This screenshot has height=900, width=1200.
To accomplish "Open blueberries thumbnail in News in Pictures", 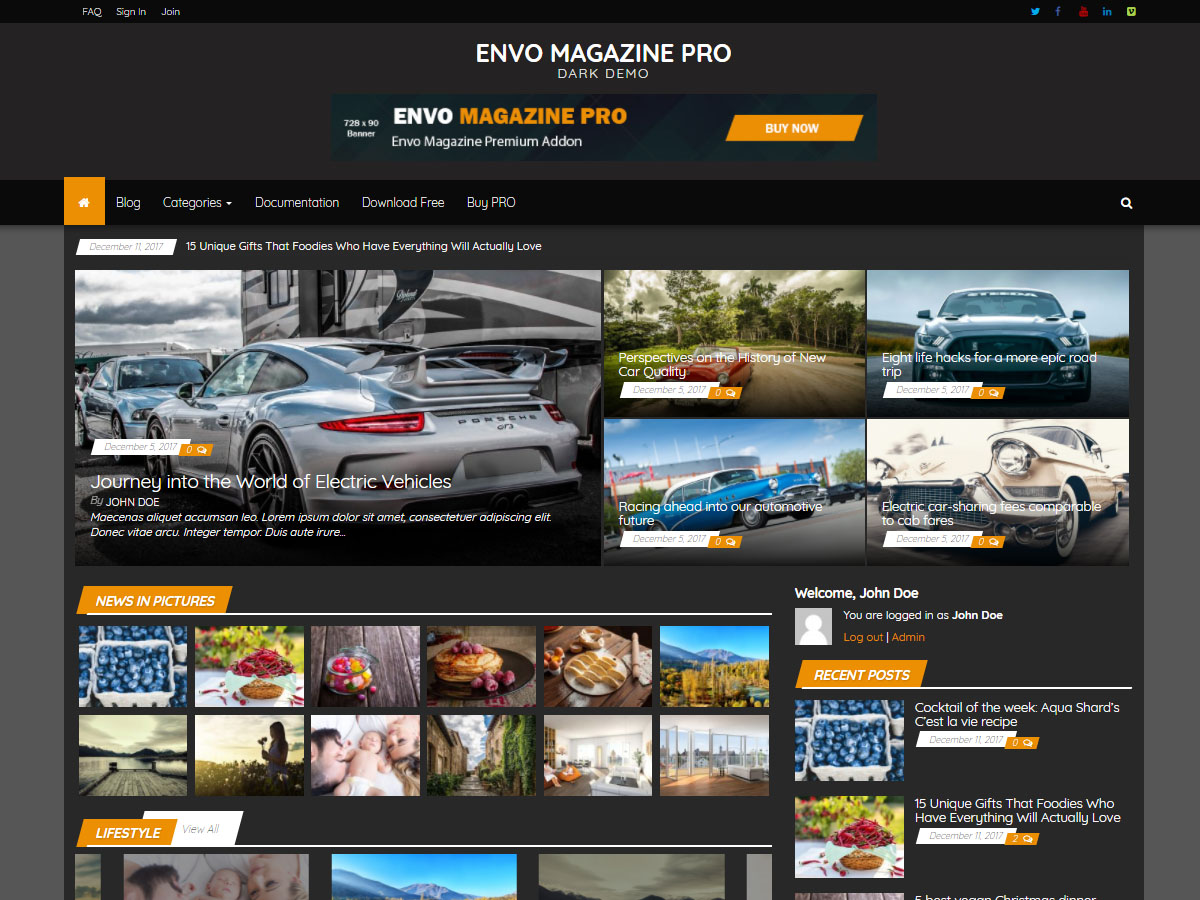I will point(133,666).
